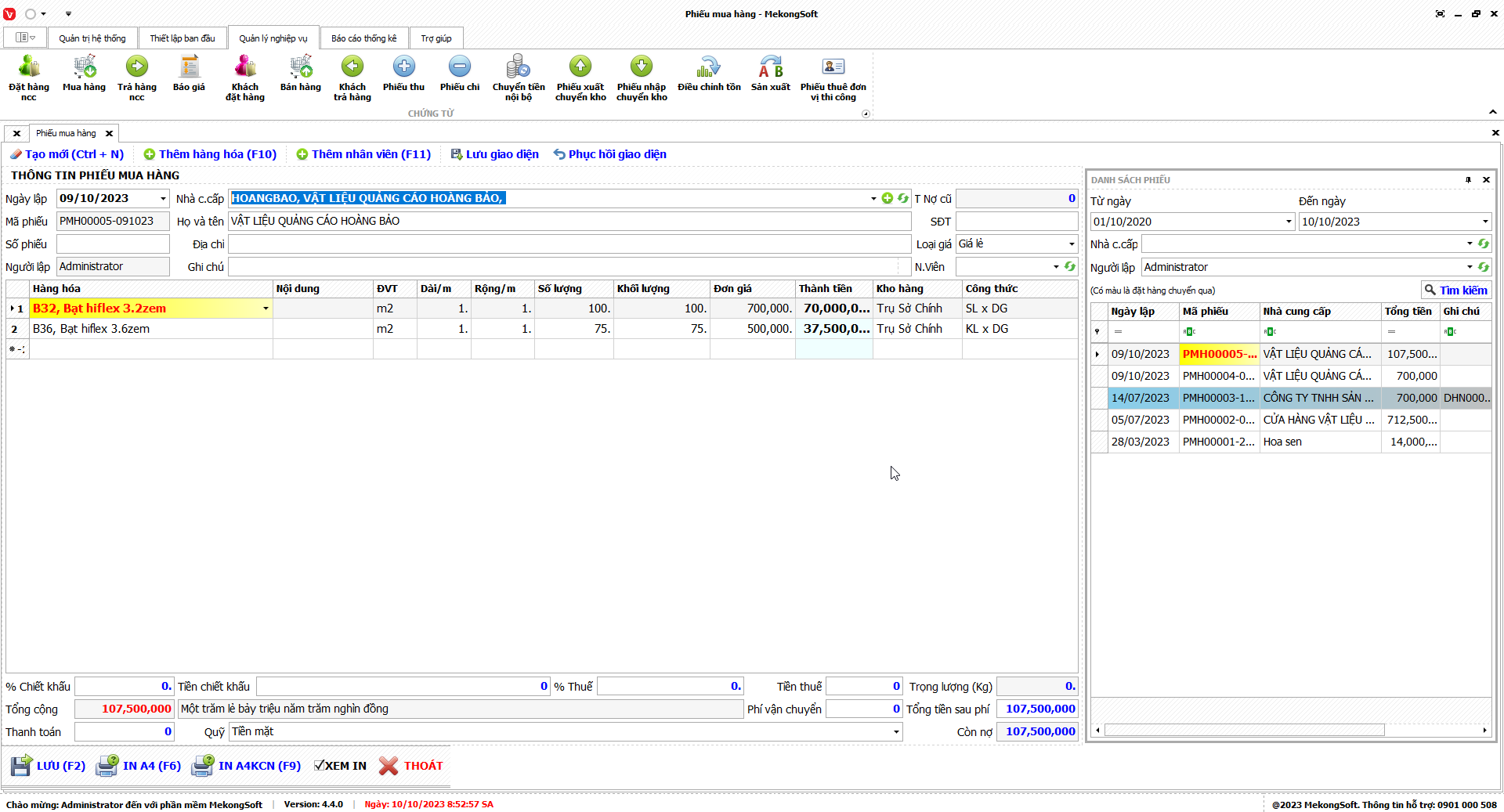
Task: Open Chuyển tiền nội bộ icon
Action: 518,67
